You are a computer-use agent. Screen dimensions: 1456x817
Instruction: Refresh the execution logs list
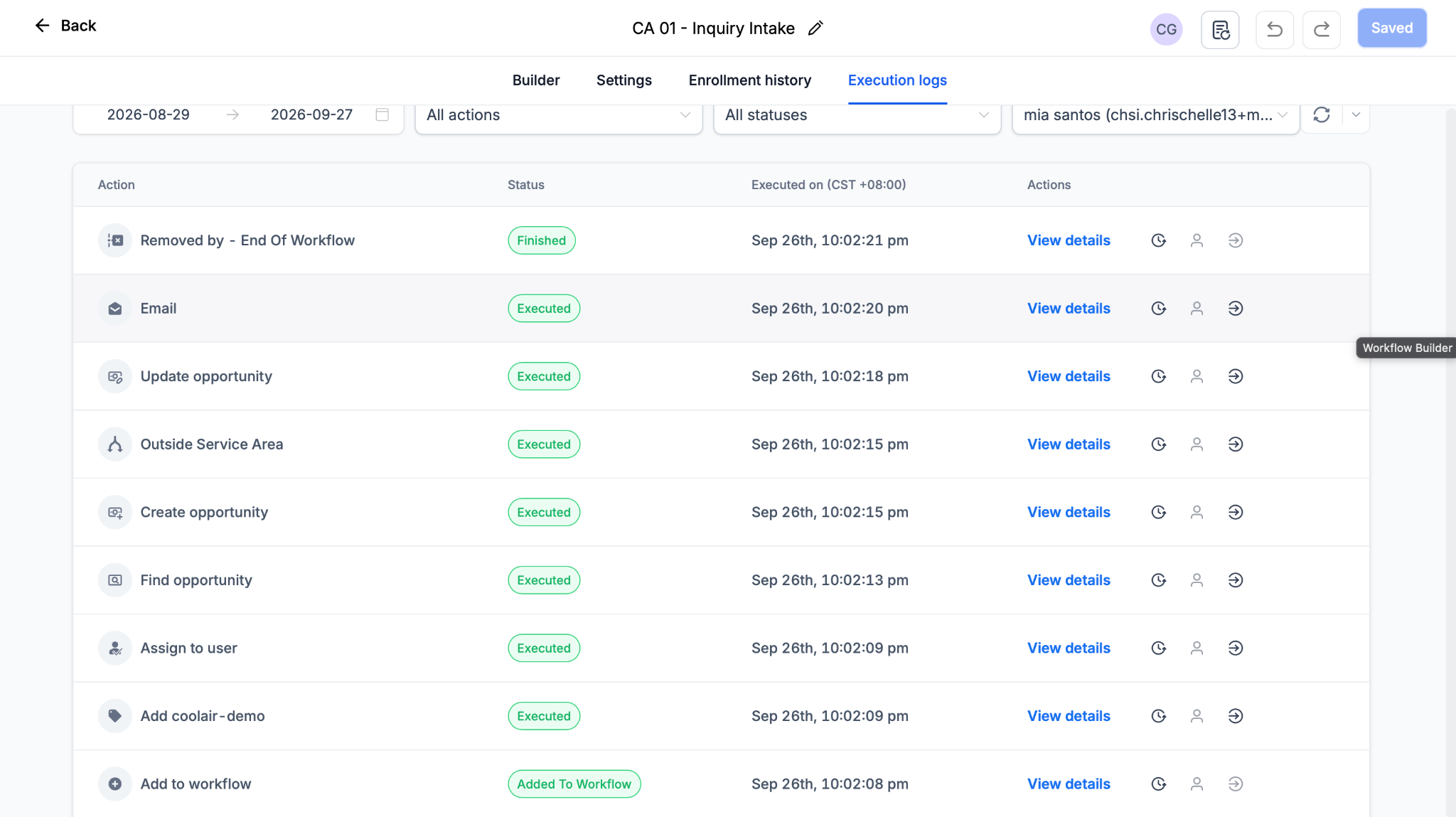1321,114
